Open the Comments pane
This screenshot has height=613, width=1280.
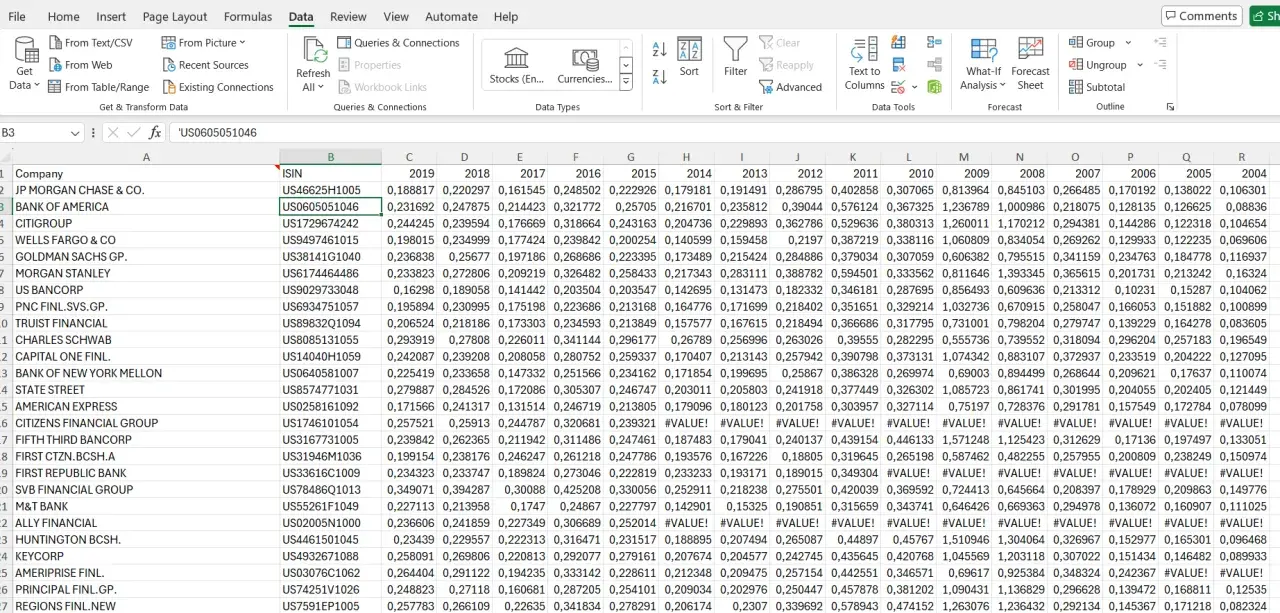point(1201,16)
